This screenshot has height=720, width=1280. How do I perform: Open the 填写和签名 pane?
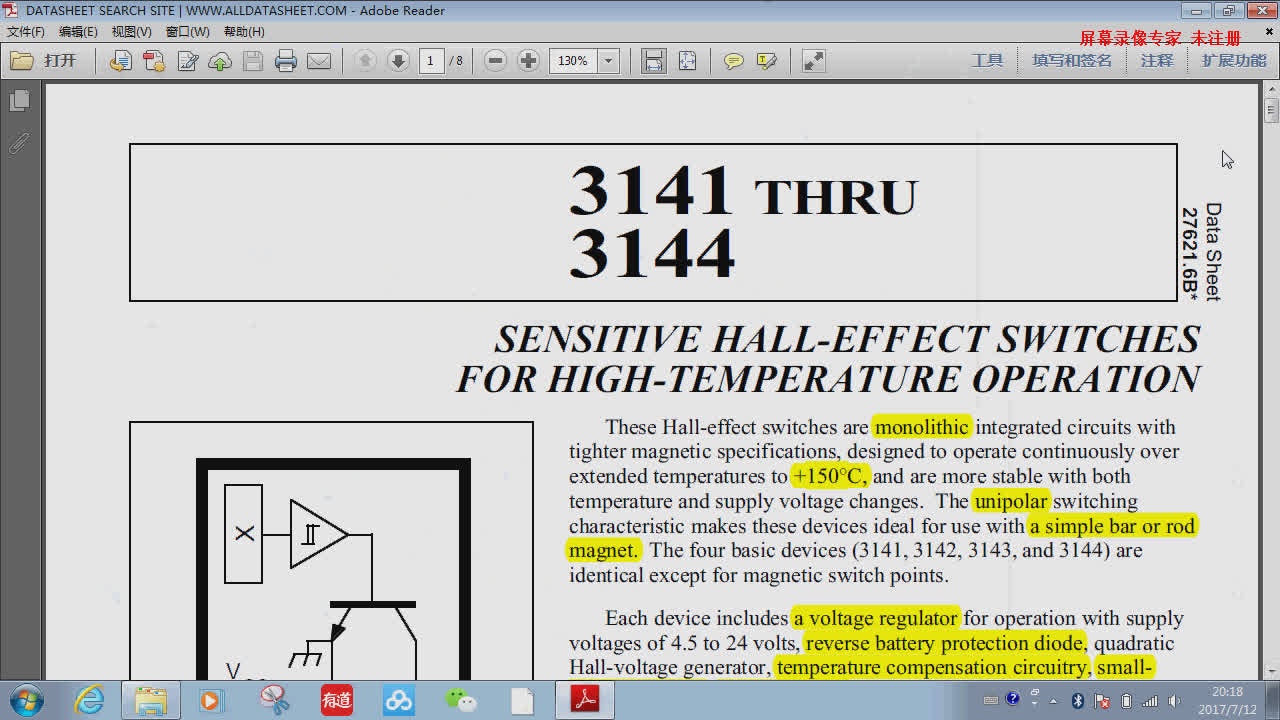(1072, 60)
